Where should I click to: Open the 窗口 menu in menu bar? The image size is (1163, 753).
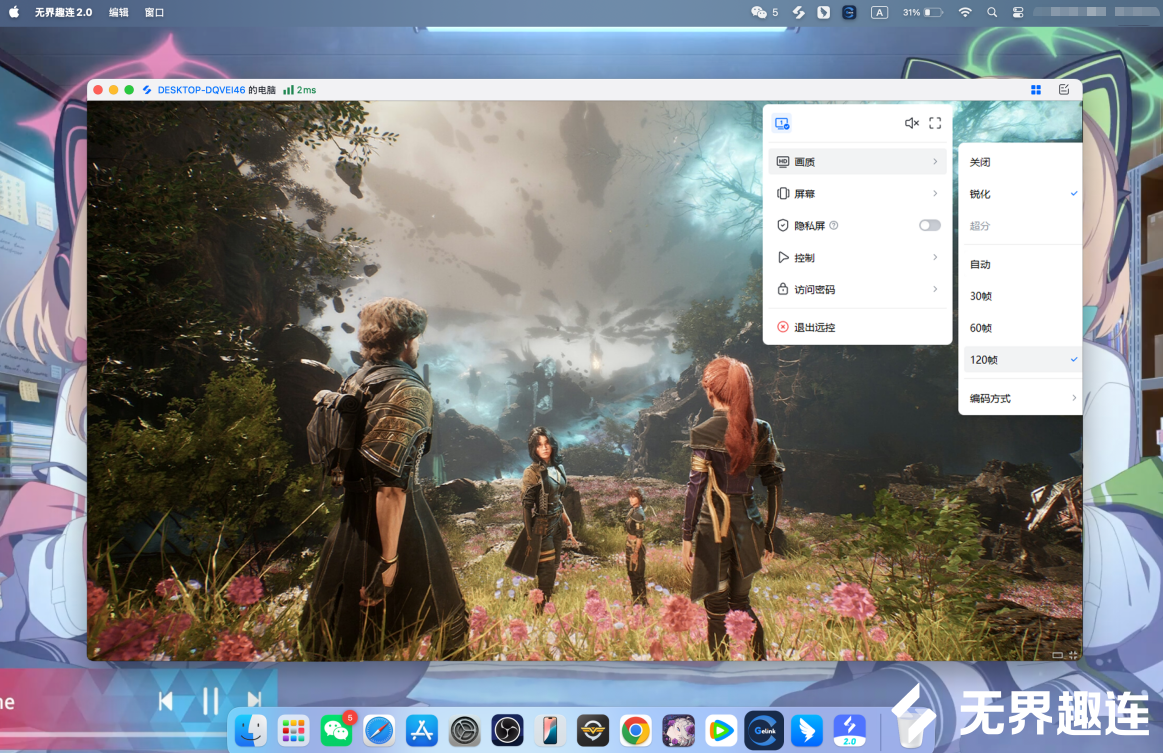point(154,12)
